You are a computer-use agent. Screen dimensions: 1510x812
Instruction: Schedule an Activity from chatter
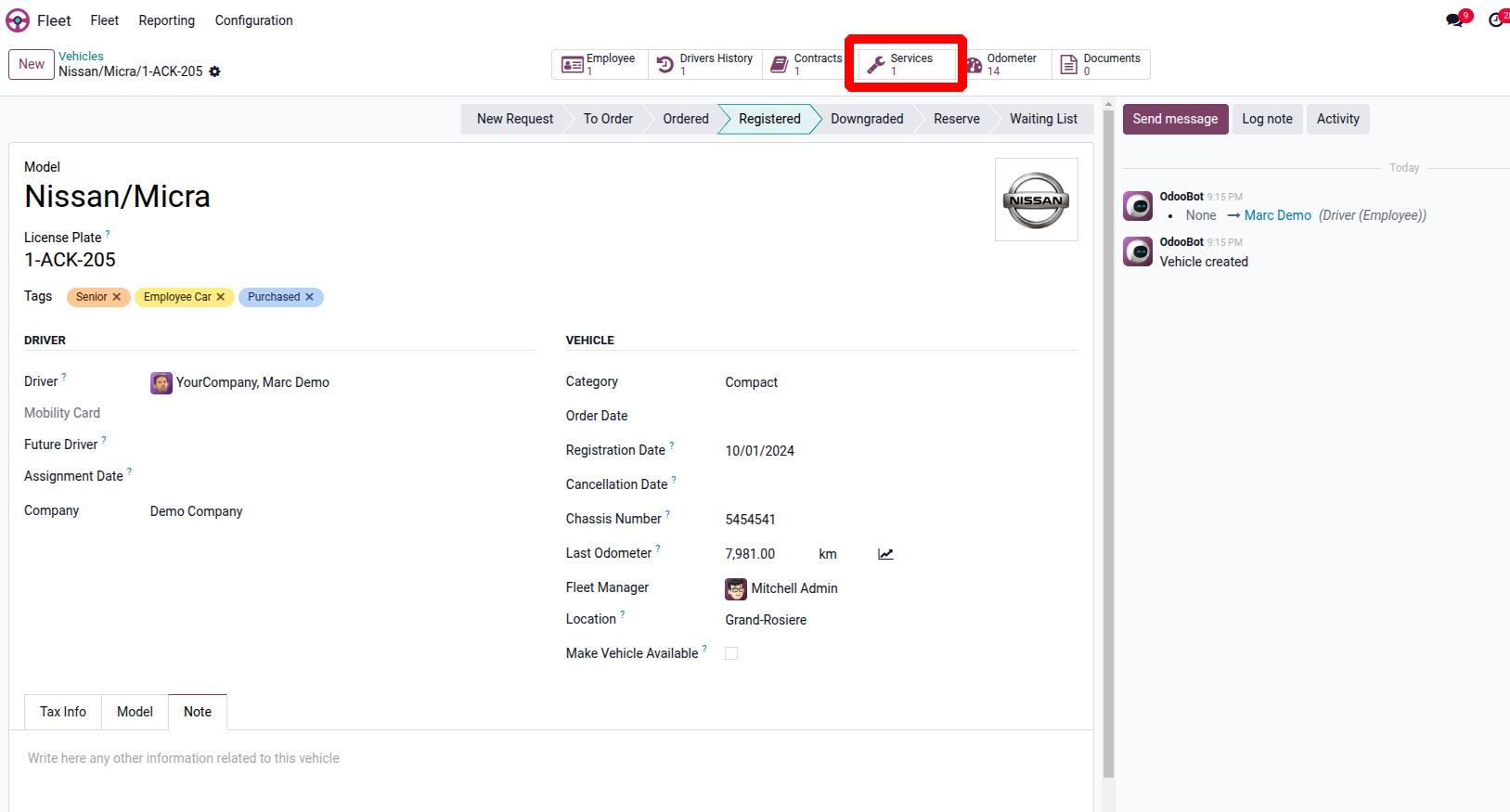[x=1337, y=119]
